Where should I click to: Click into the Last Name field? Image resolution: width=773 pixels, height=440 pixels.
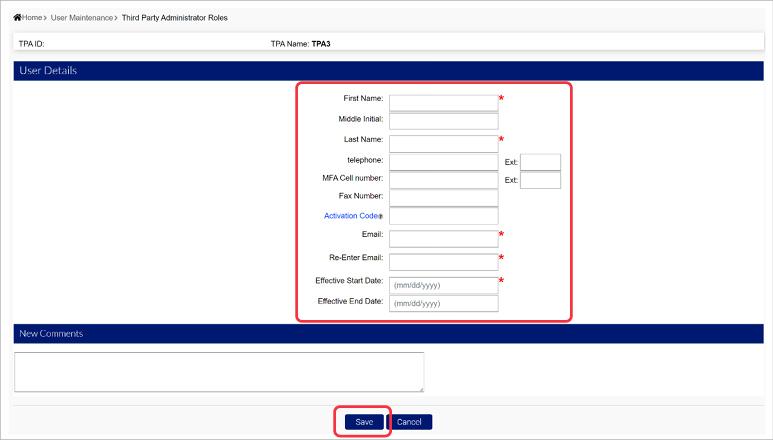coord(443,143)
